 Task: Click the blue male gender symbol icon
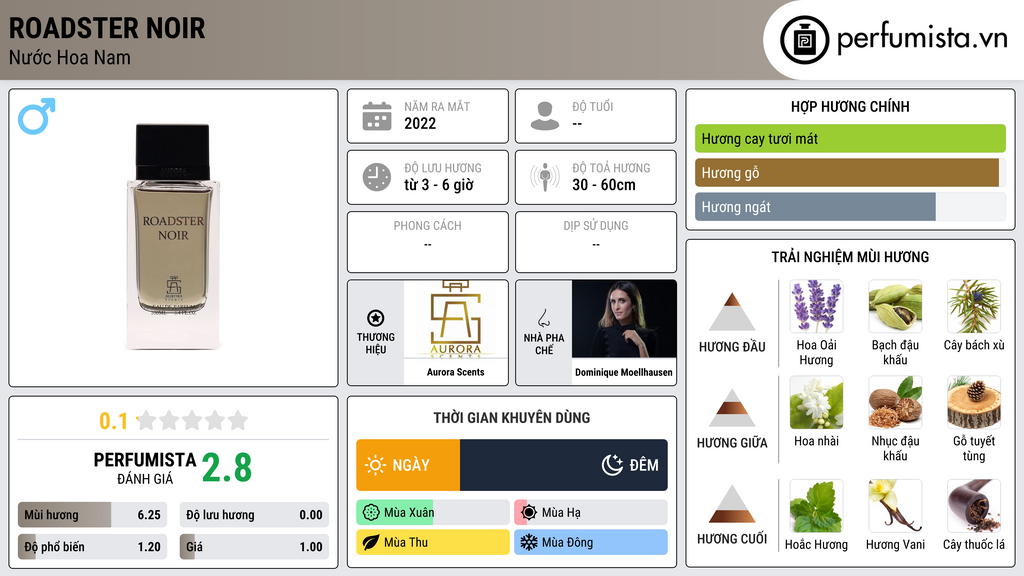(x=37, y=116)
